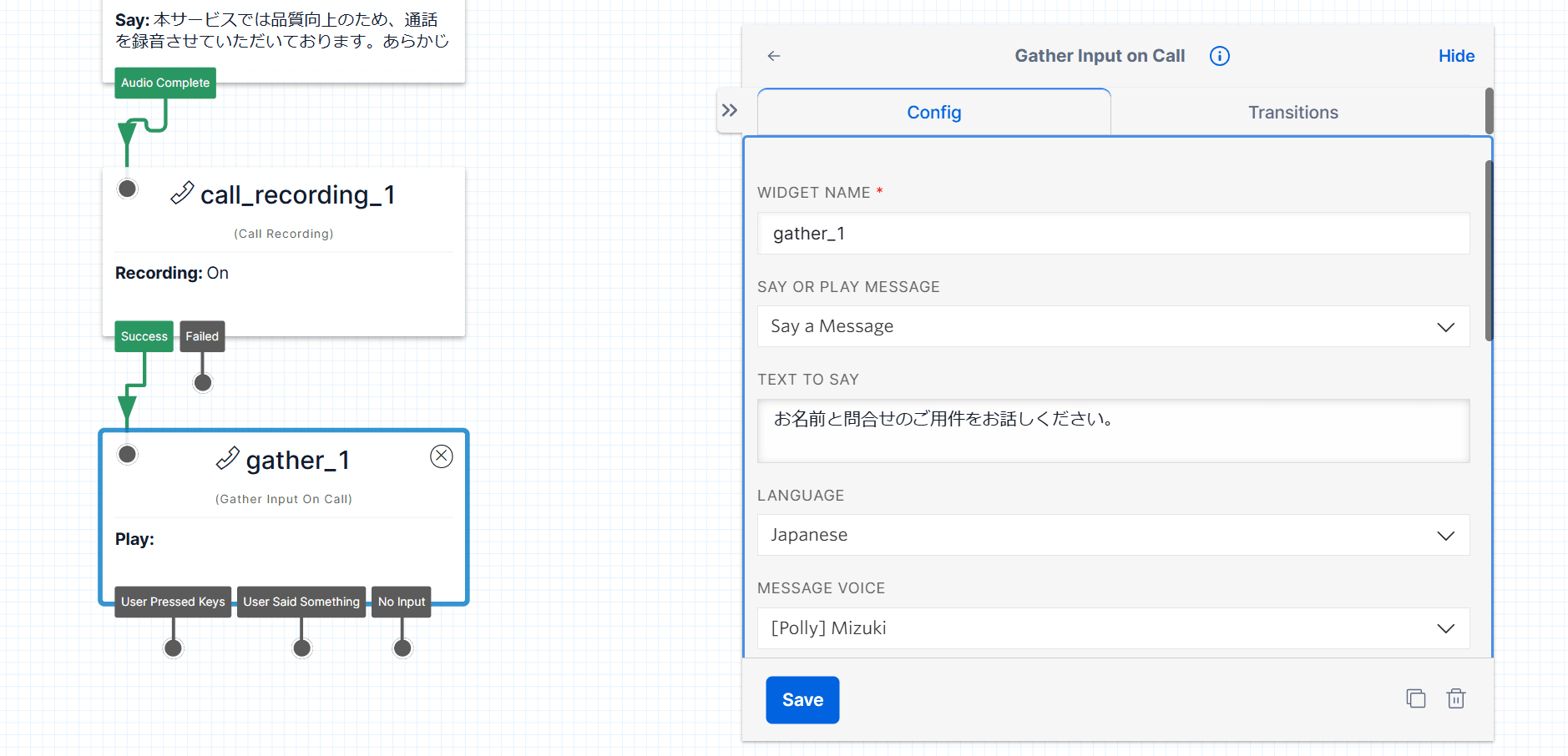The height and width of the screenshot is (756, 1568).
Task: Delete the widget with the trash icon
Action: 1456,698
